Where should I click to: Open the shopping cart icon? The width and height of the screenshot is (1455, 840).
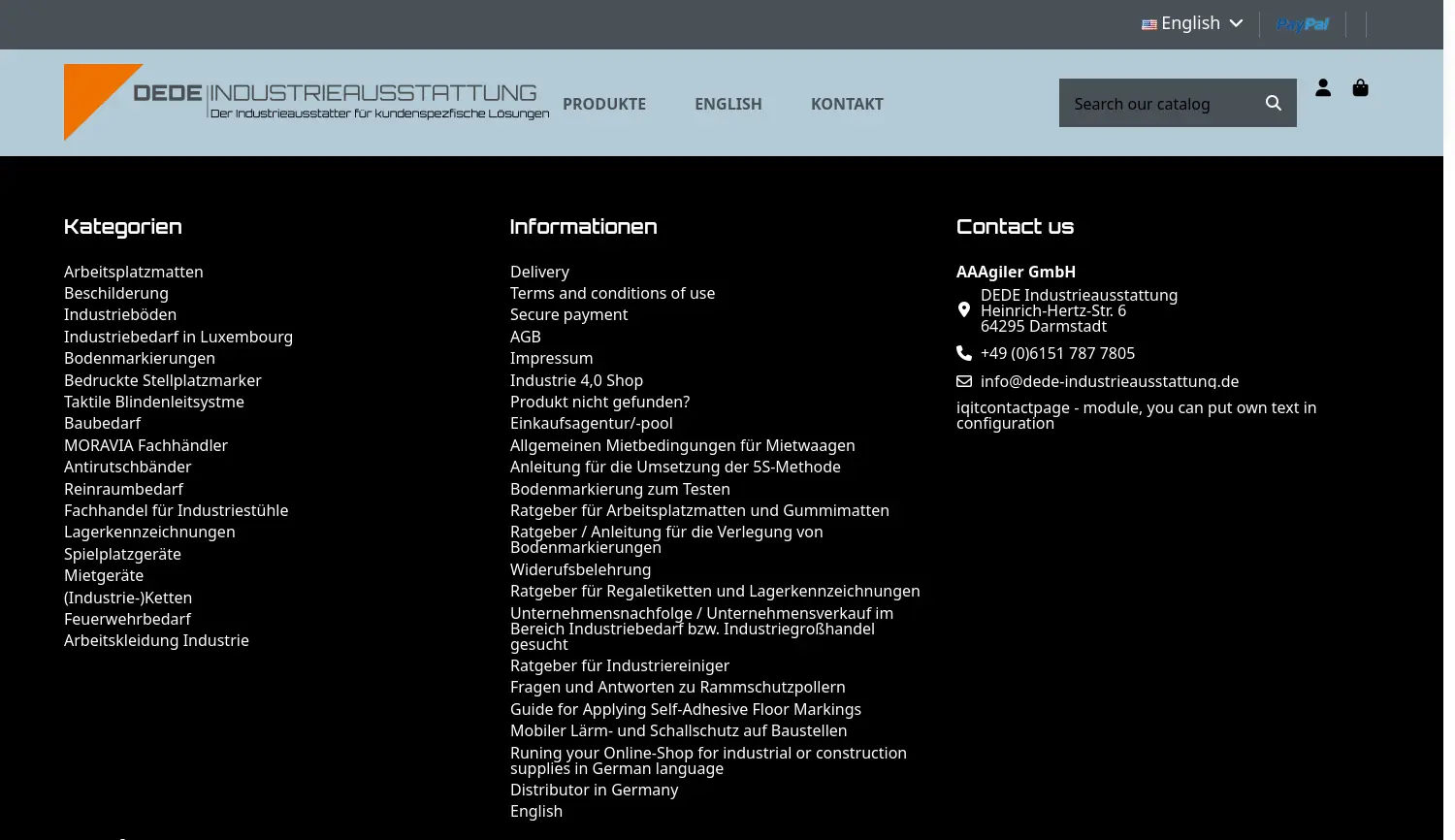1360,87
